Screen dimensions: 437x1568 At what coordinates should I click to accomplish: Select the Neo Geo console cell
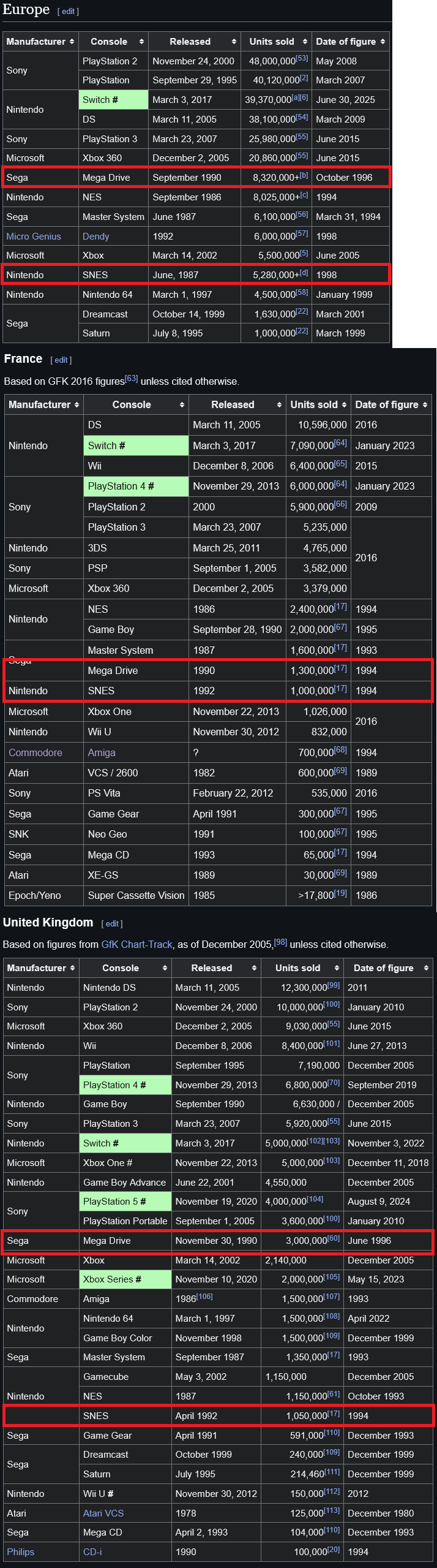click(136, 834)
